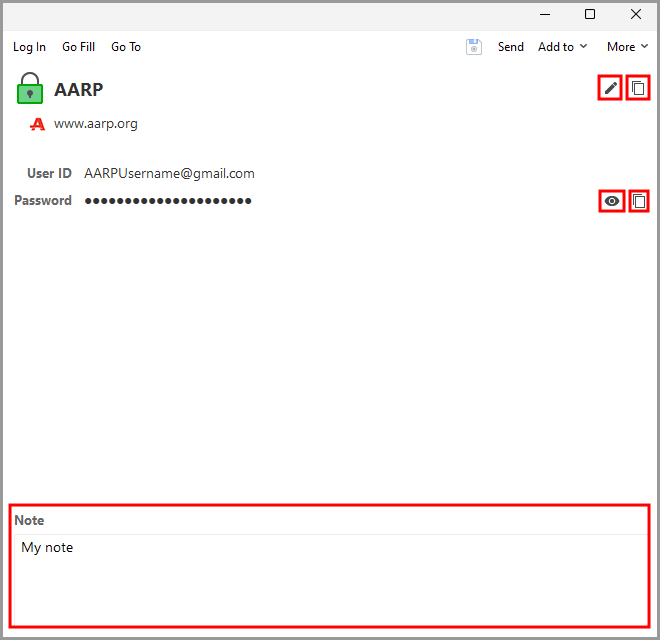Click the red AARP favicon
660x640 pixels.
coord(37,124)
